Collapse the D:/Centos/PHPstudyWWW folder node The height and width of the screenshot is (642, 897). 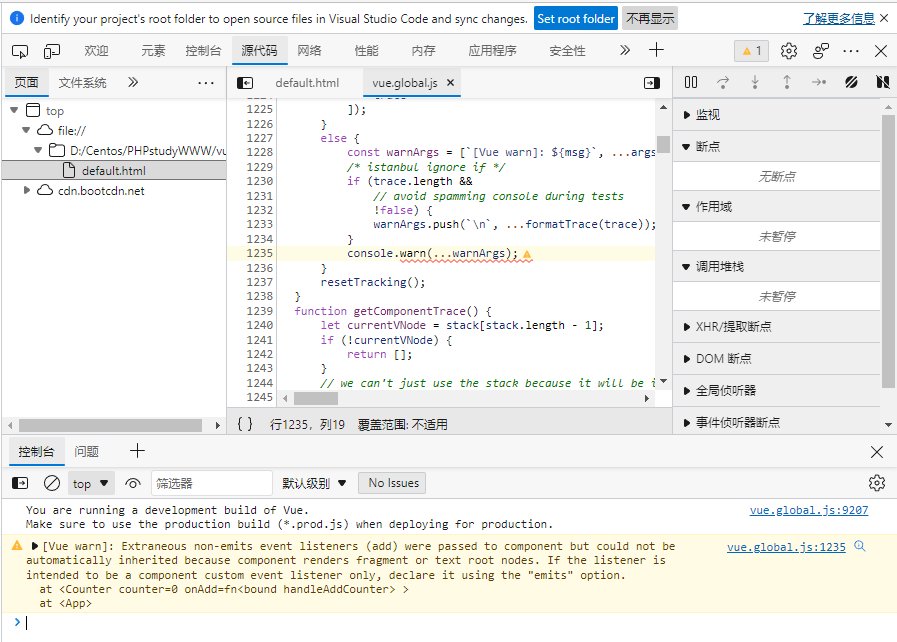38,150
